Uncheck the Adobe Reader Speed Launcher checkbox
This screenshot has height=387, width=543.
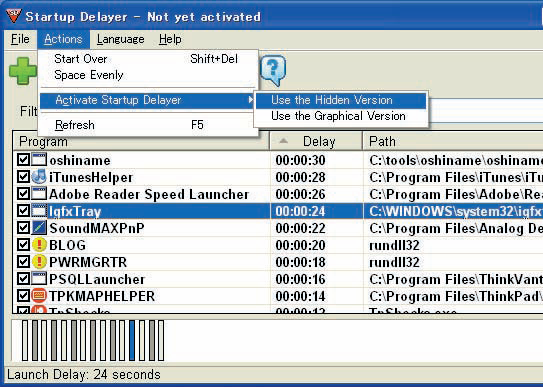pos(23,194)
